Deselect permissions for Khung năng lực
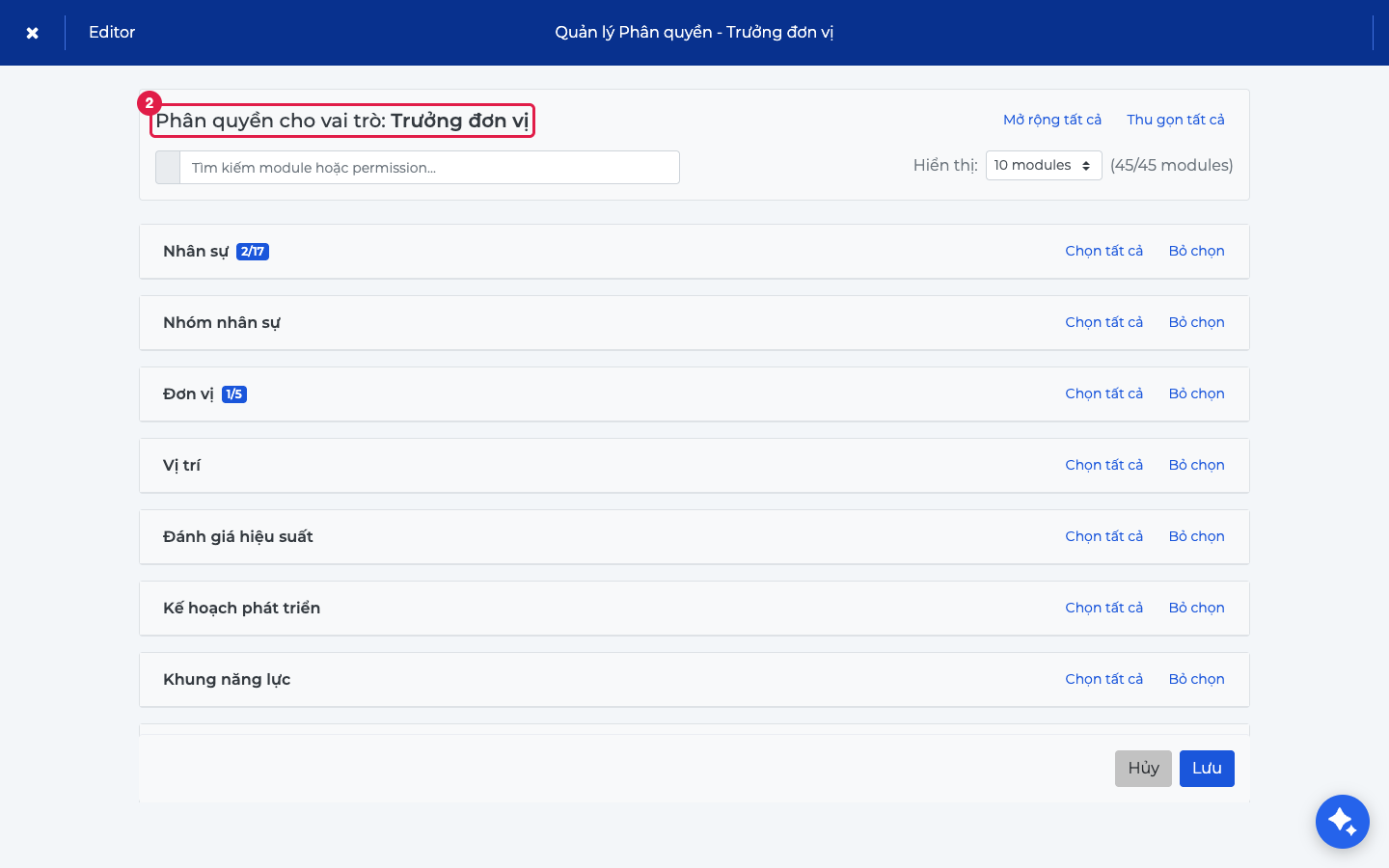1389x868 pixels. click(x=1197, y=679)
